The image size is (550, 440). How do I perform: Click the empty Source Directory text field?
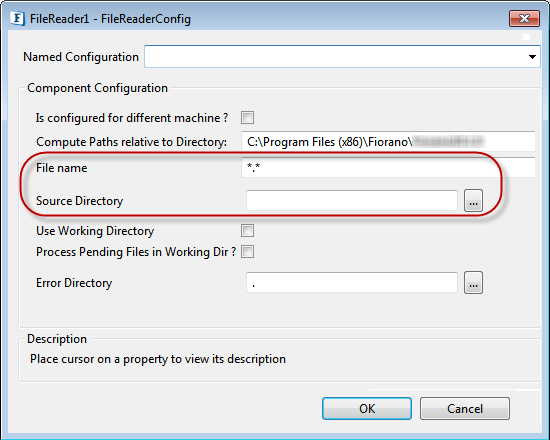coord(352,201)
